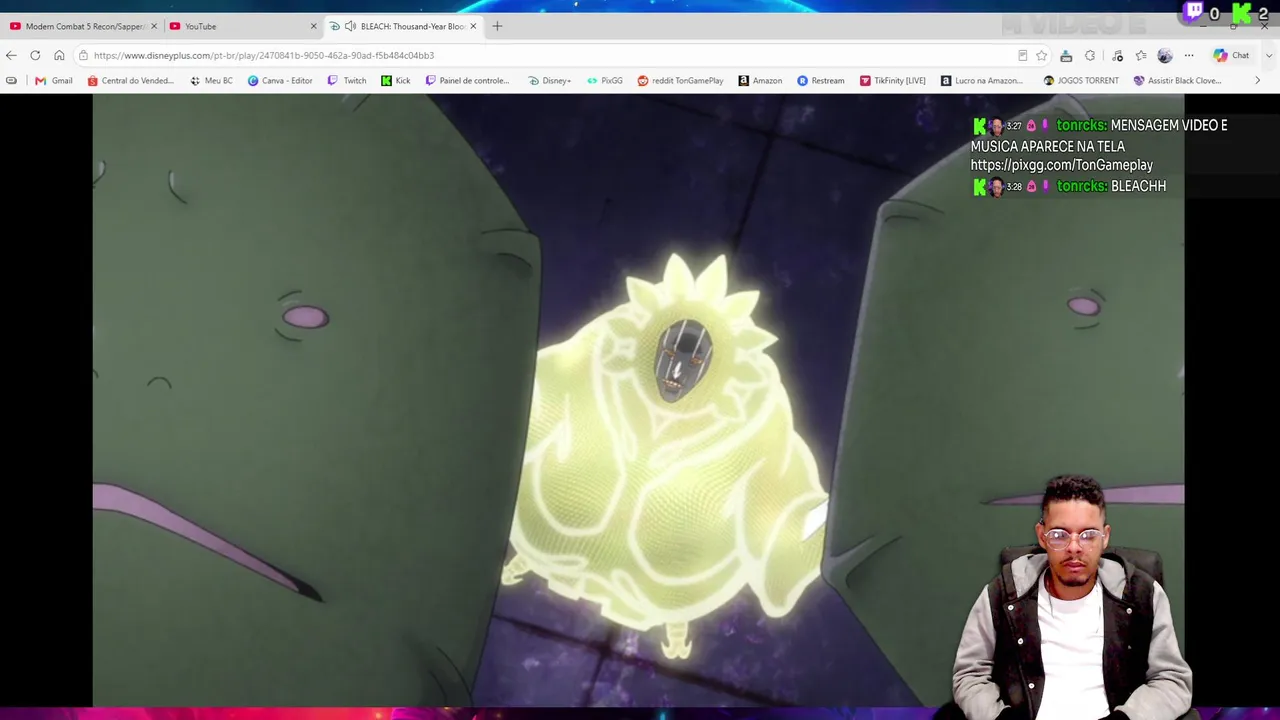Click the Kick viewer count icon overlay
Image resolution: width=1280 pixels, height=720 pixels.
1241,13
